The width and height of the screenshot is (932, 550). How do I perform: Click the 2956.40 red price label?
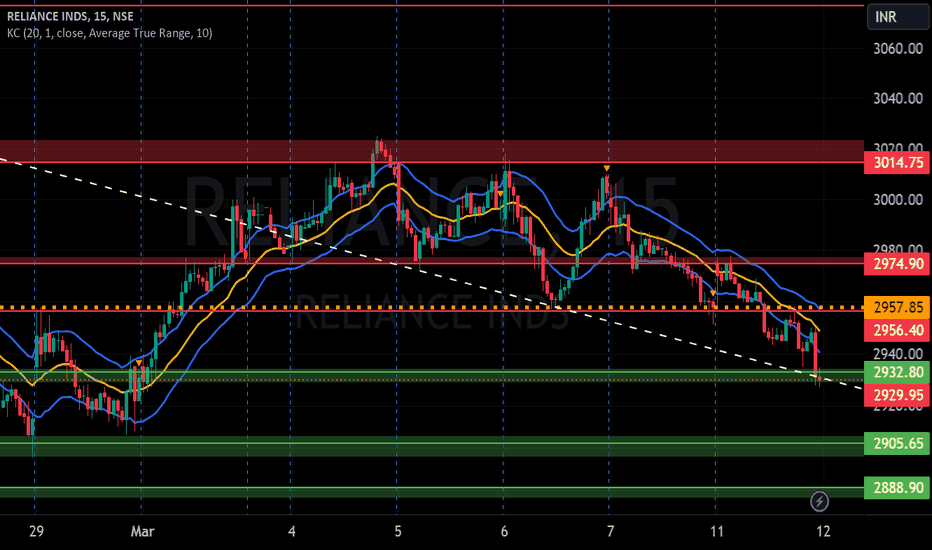pyautogui.click(x=898, y=330)
